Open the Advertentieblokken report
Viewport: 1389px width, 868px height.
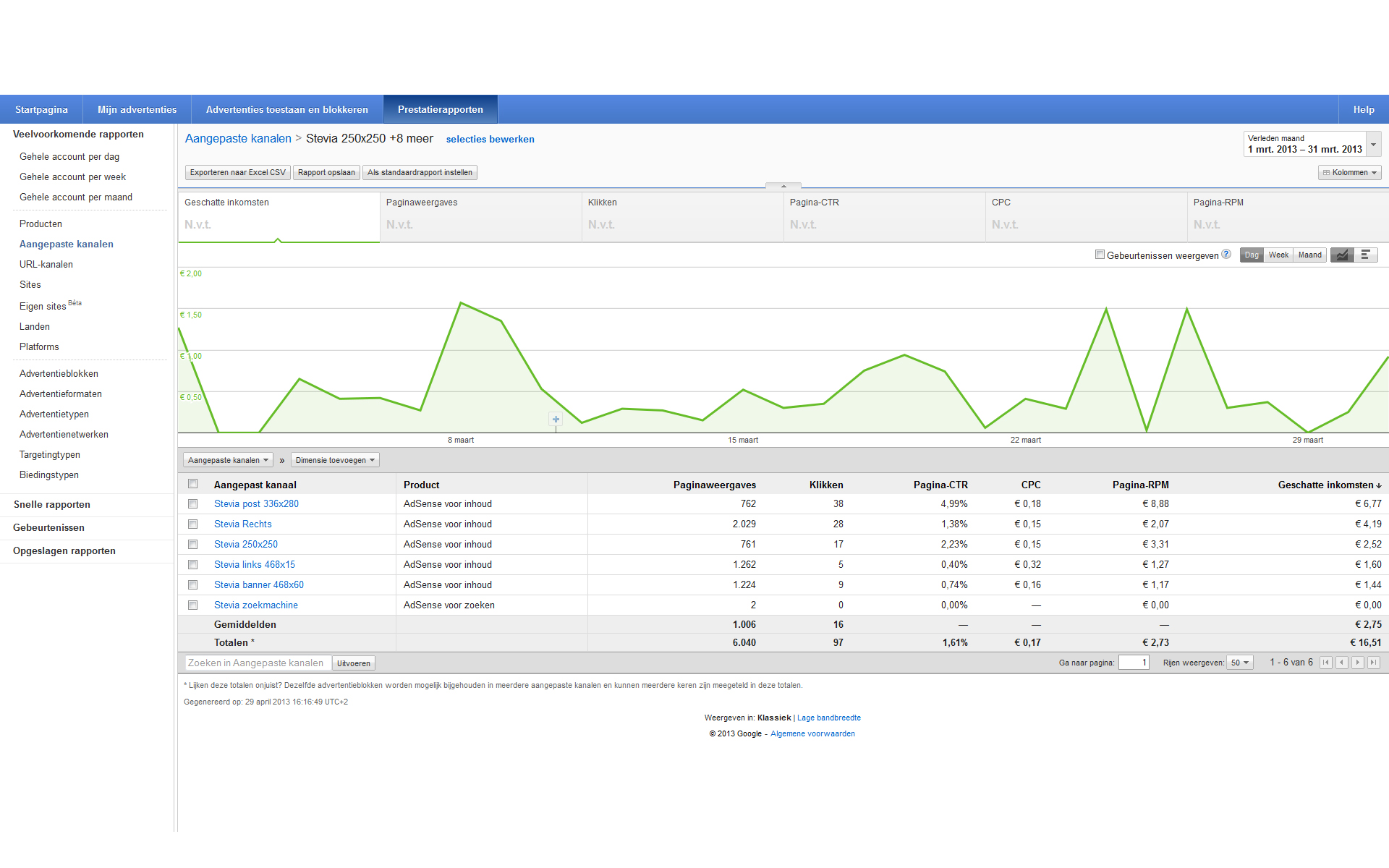coord(59,373)
